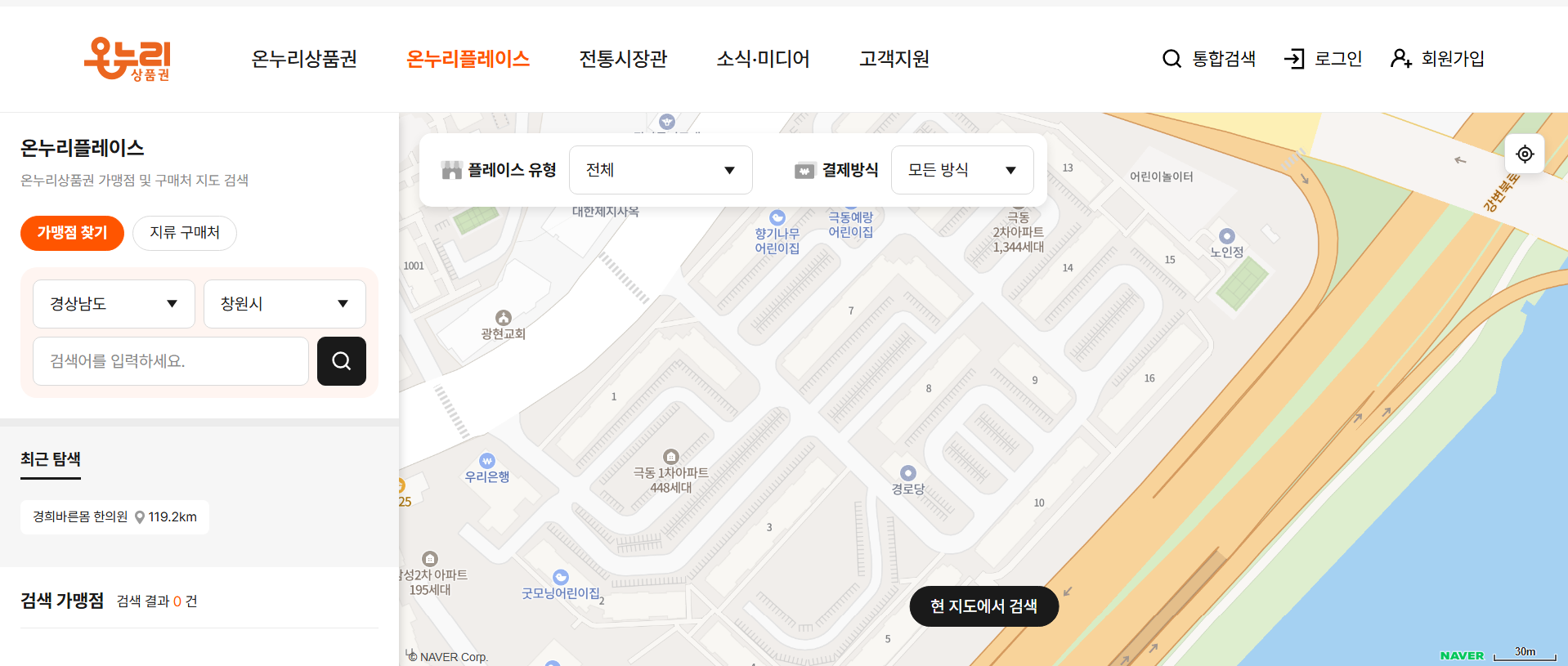Open the 창원시 city dropdown

pyautogui.click(x=284, y=304)
